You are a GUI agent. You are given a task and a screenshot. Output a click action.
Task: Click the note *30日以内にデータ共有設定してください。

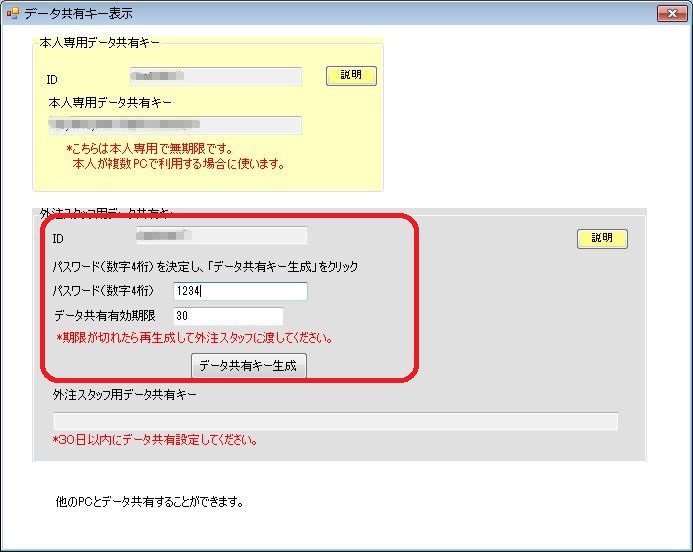click(x=155, y=440)
